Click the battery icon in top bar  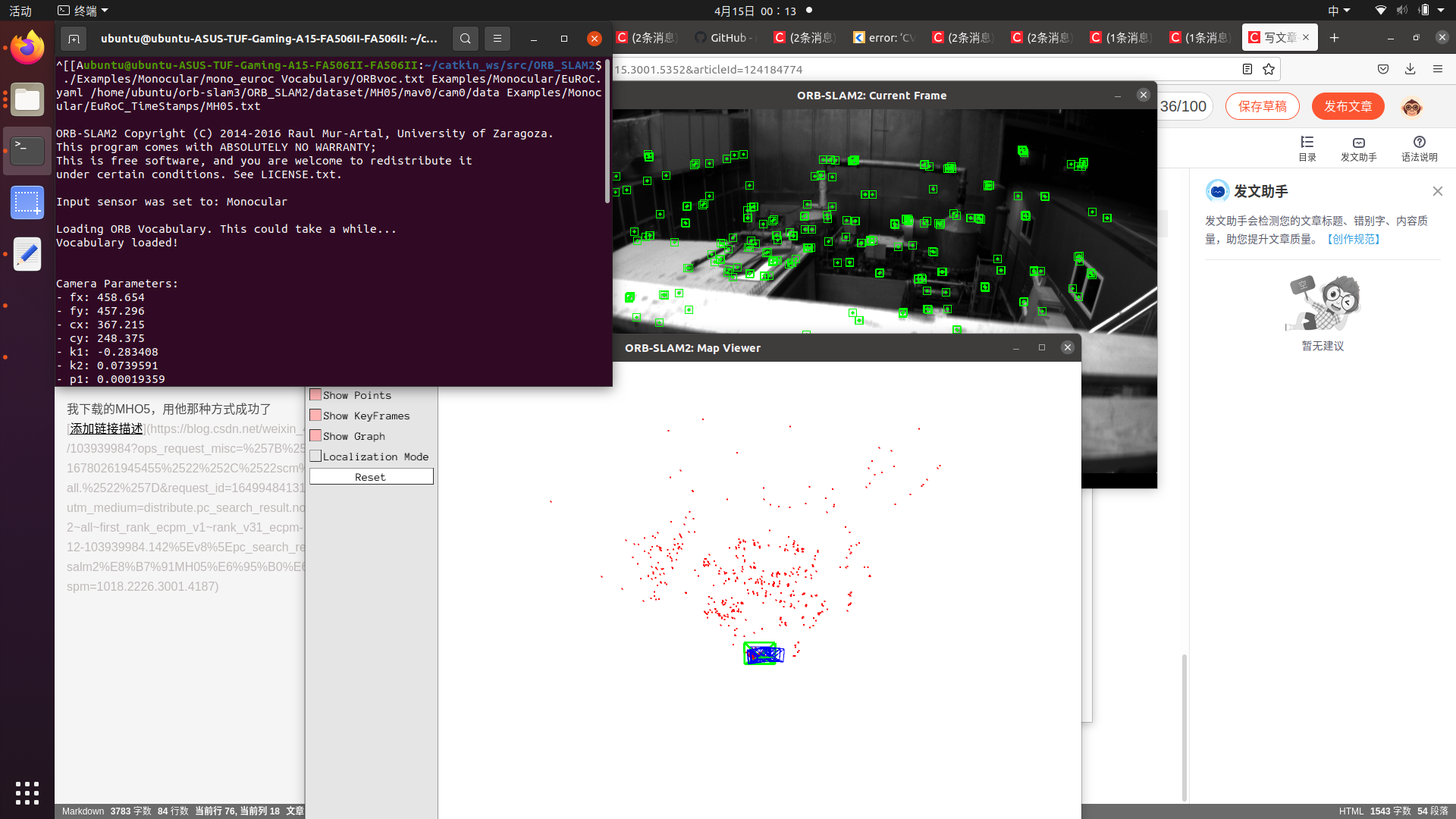click(1424, 11)
